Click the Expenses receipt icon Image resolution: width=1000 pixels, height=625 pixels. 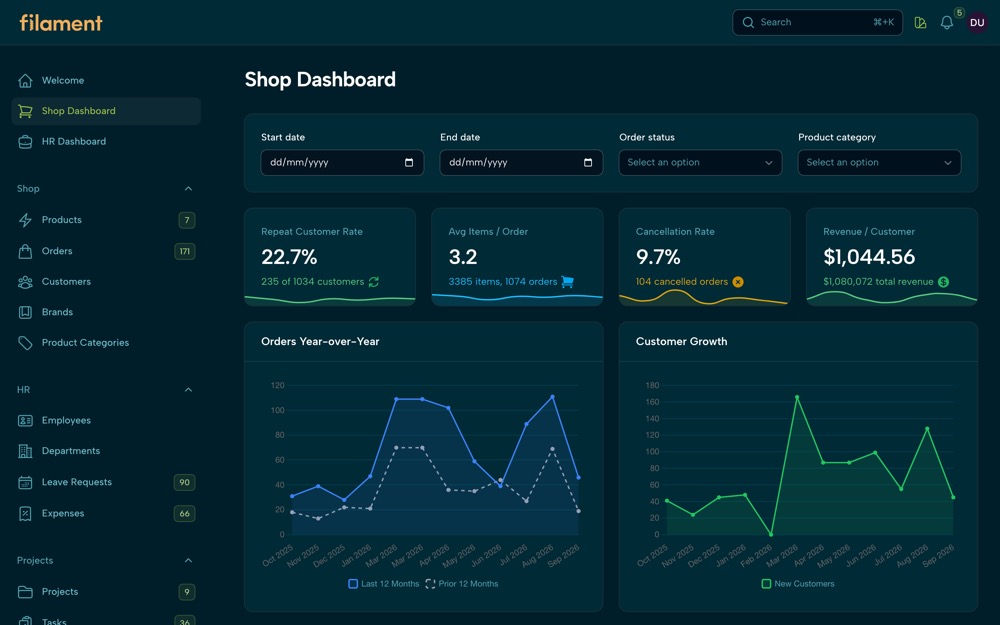[x=25, y=514]
